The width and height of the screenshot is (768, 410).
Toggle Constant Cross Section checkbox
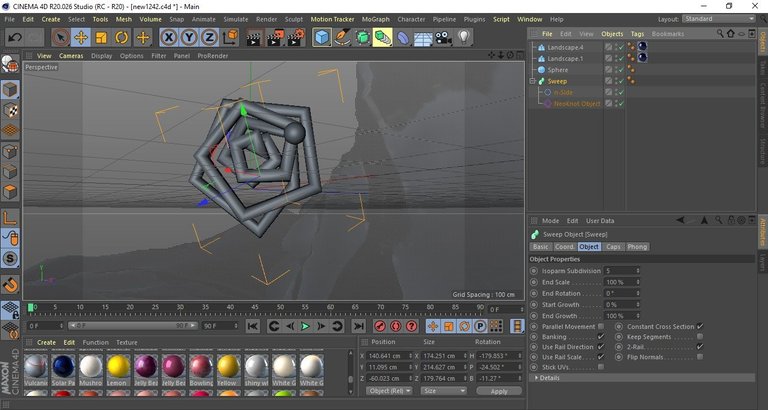tap(700, 326)
